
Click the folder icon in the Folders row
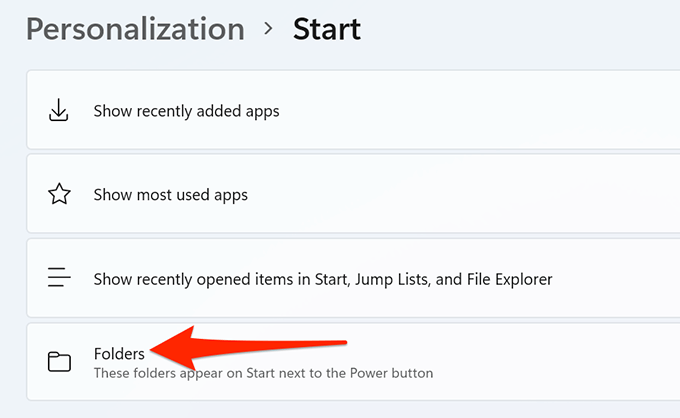60,362
